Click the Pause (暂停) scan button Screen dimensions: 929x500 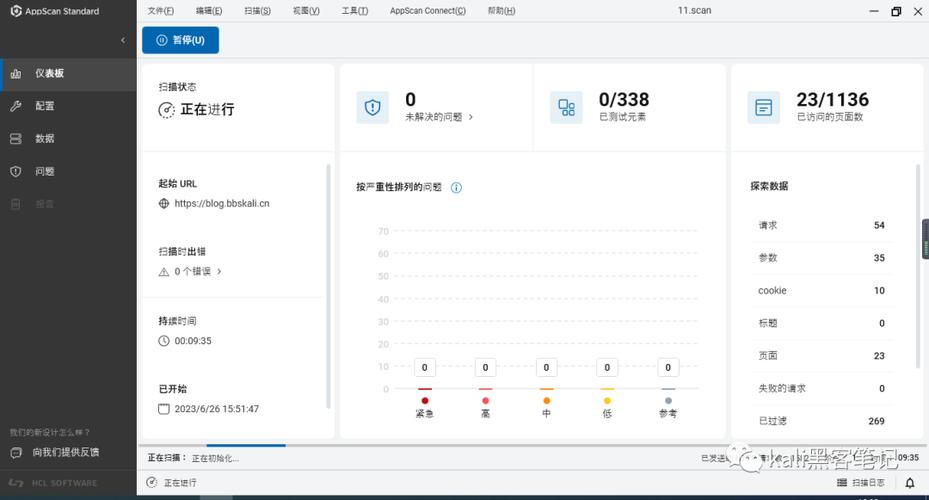click(x=180, y=40)
